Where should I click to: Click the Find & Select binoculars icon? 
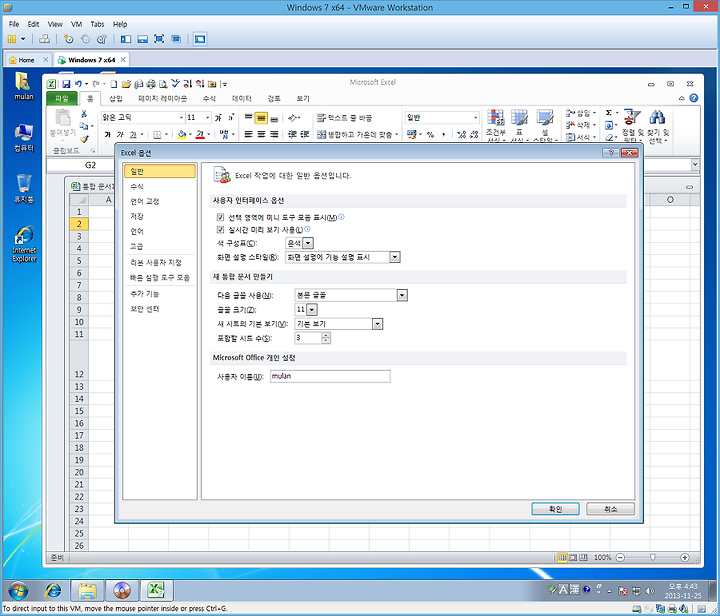(x=657, y=118)
